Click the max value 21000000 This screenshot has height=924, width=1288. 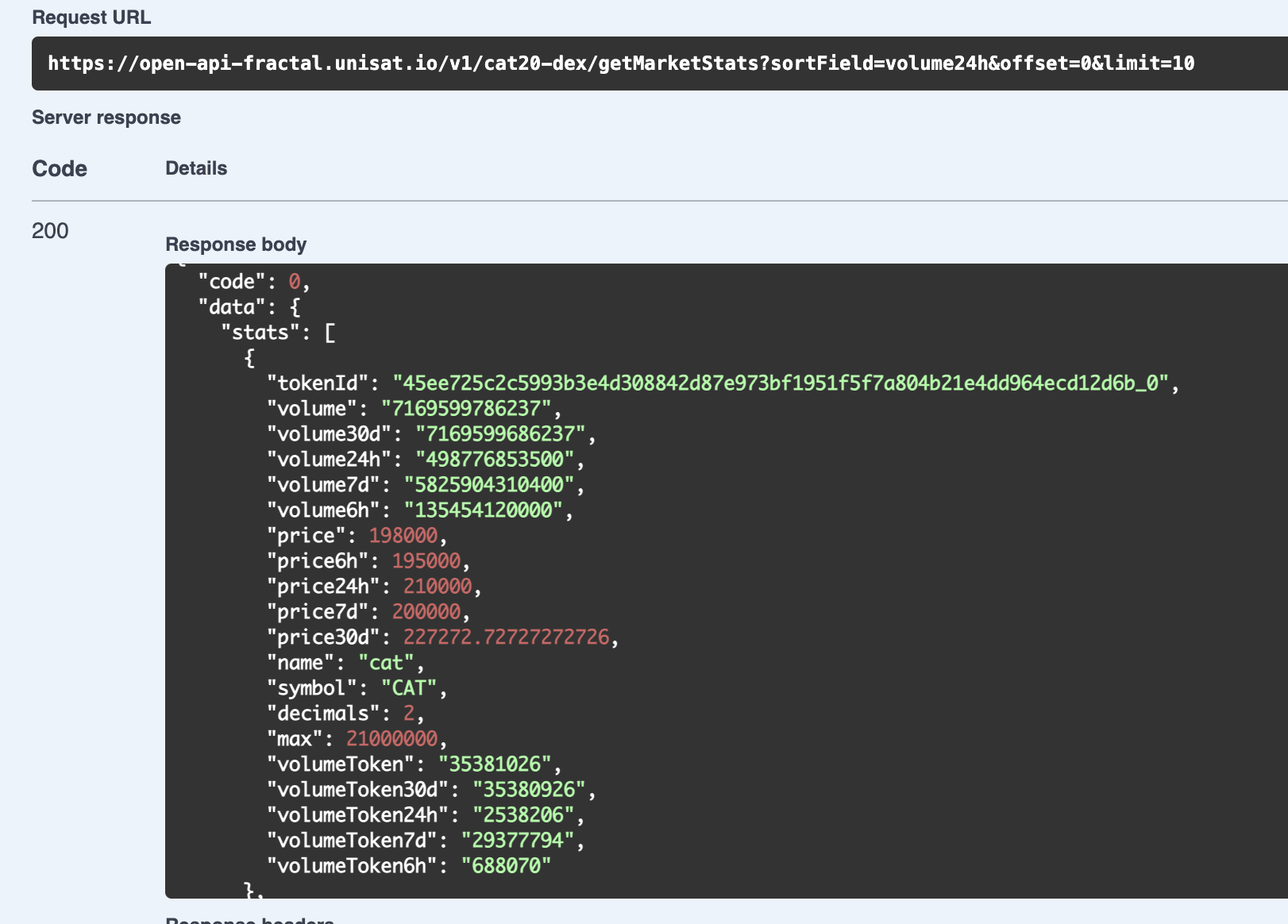pyautogui.click(x=391, y=739)
